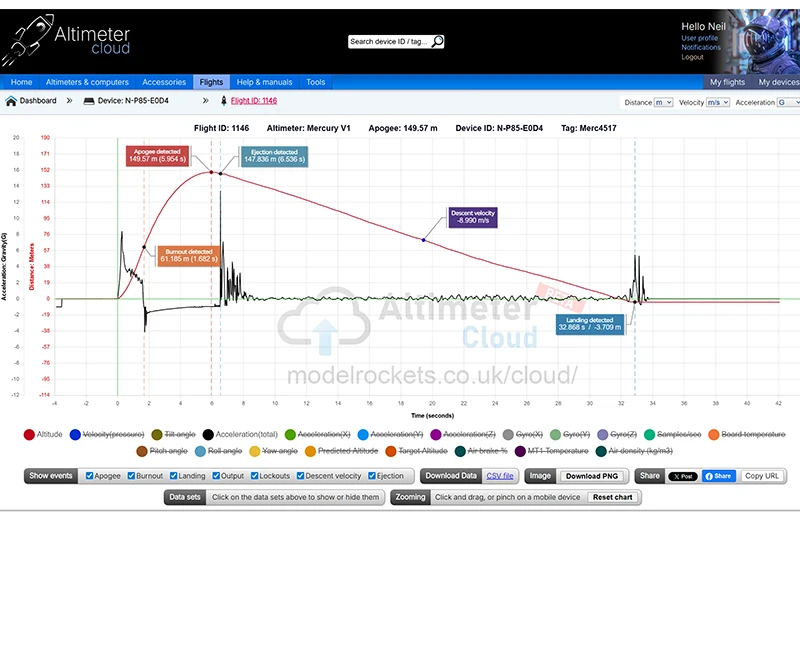Viewport: 800px width, 646px height.
Task: Open the Velocity units dropdown
Action: click(x=717, y=102)
